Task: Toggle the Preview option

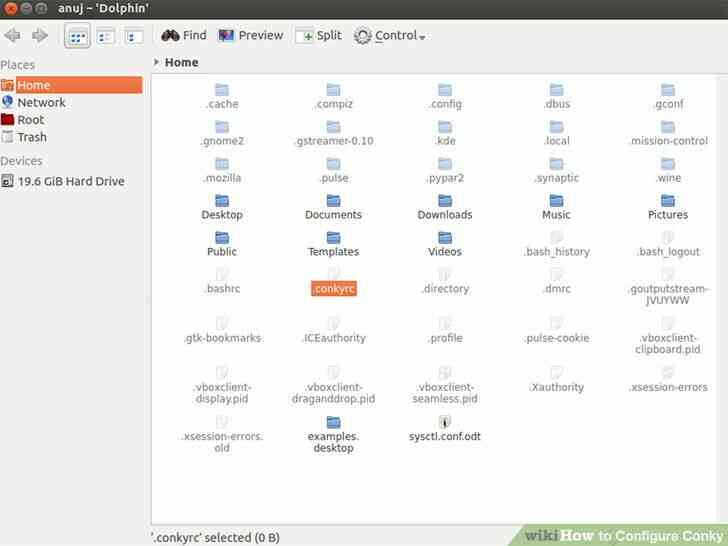Action: [251, 35]
